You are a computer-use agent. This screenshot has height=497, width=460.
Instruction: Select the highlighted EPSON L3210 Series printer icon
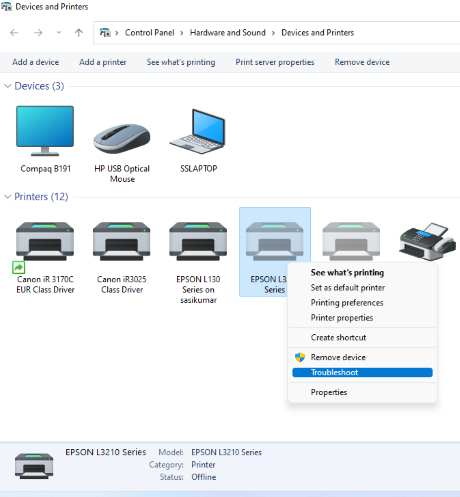275,241
